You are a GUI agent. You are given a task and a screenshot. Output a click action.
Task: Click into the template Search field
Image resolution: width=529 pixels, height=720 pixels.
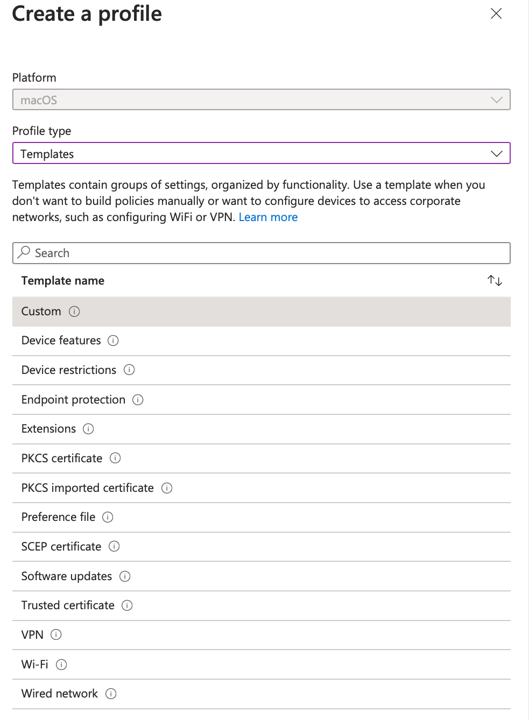[x=261, y=253]
